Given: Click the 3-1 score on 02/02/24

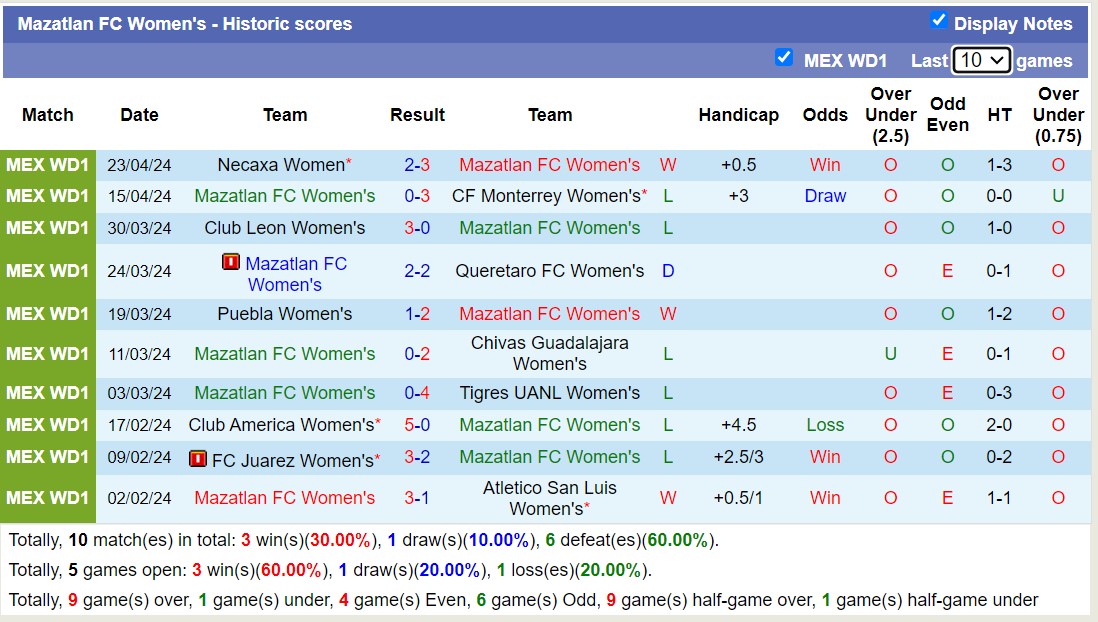Looking at the screenshot, I should click(417, 498).
